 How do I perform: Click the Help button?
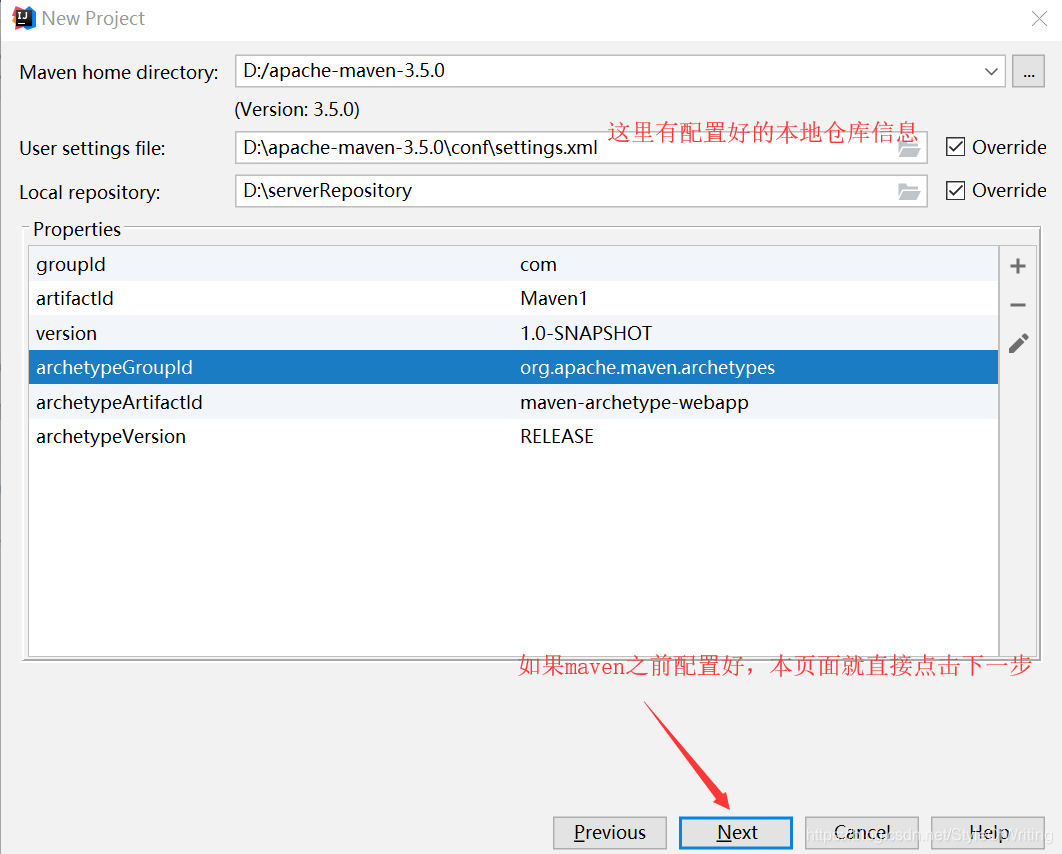pos(988,832)
